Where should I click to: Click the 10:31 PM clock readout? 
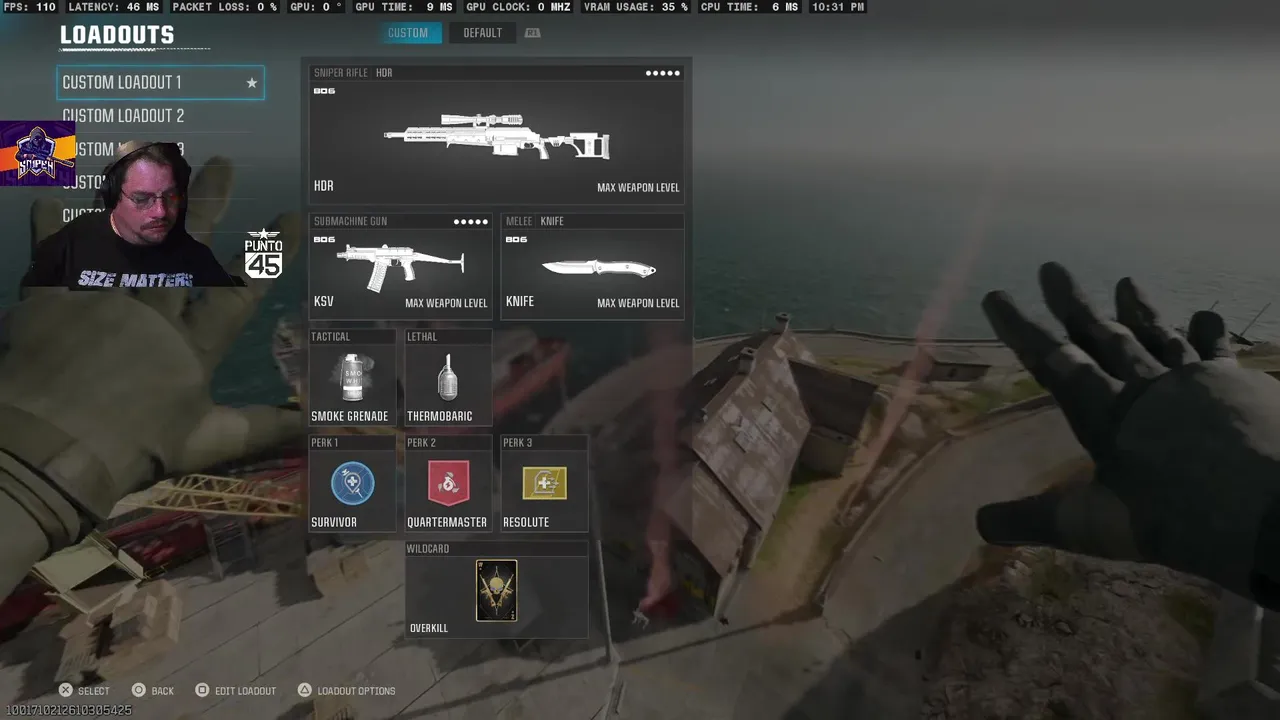(x=838, y=7)
